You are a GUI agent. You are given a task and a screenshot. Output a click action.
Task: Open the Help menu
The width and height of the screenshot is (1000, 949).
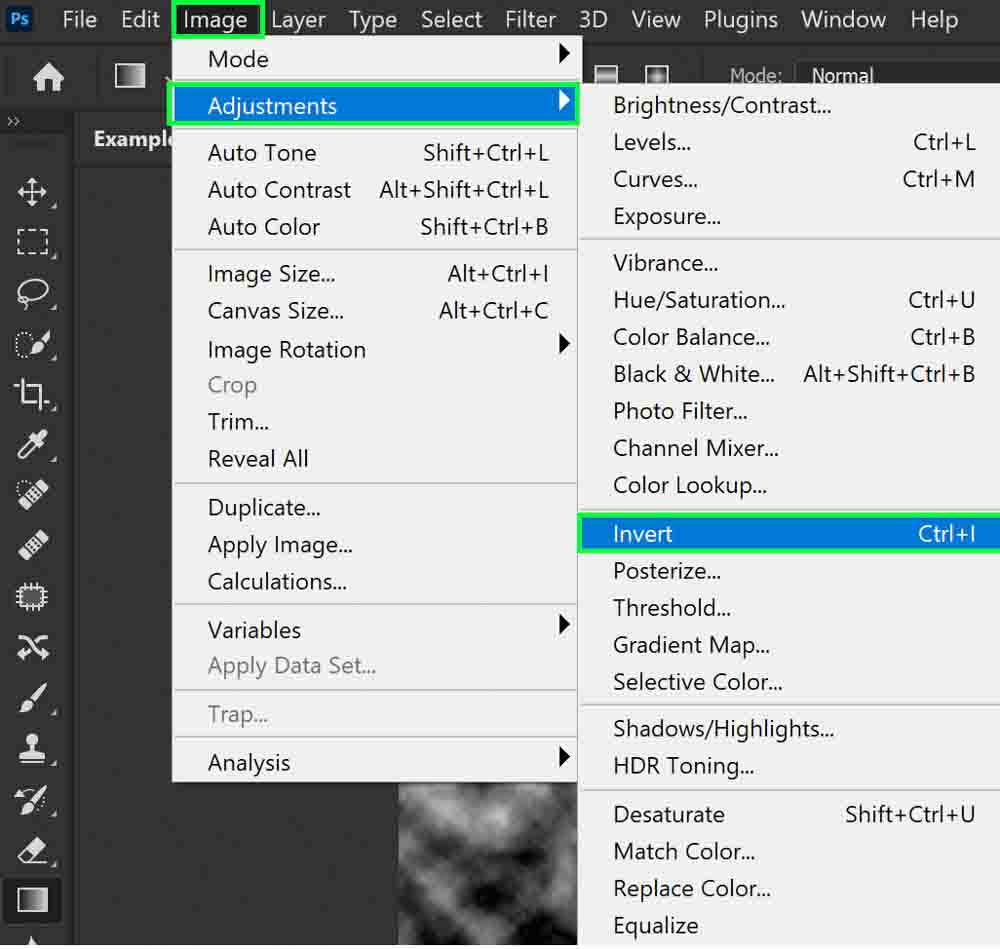coord(934,20)
